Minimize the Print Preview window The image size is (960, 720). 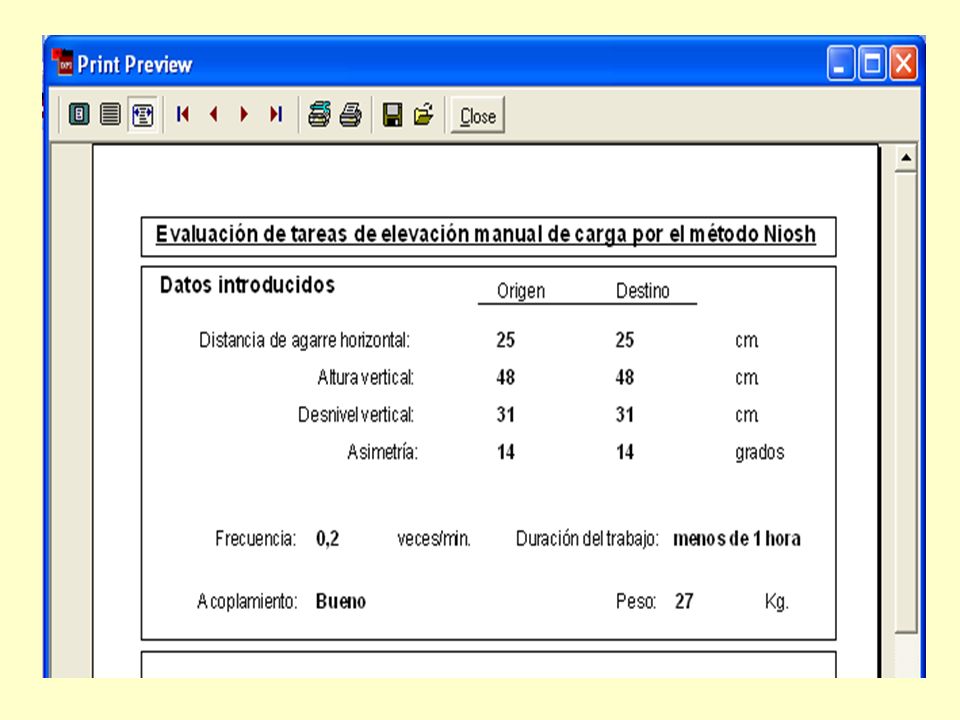click(x=841, y=62)
